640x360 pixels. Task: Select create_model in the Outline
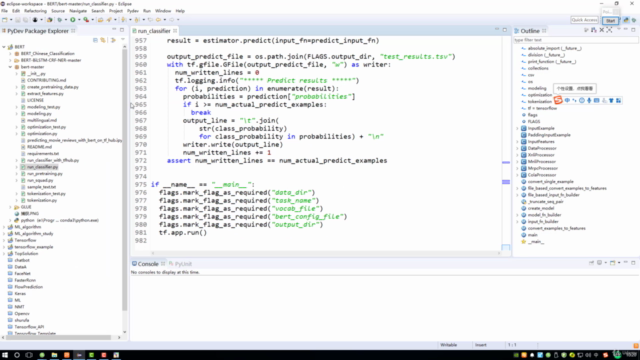540,208
